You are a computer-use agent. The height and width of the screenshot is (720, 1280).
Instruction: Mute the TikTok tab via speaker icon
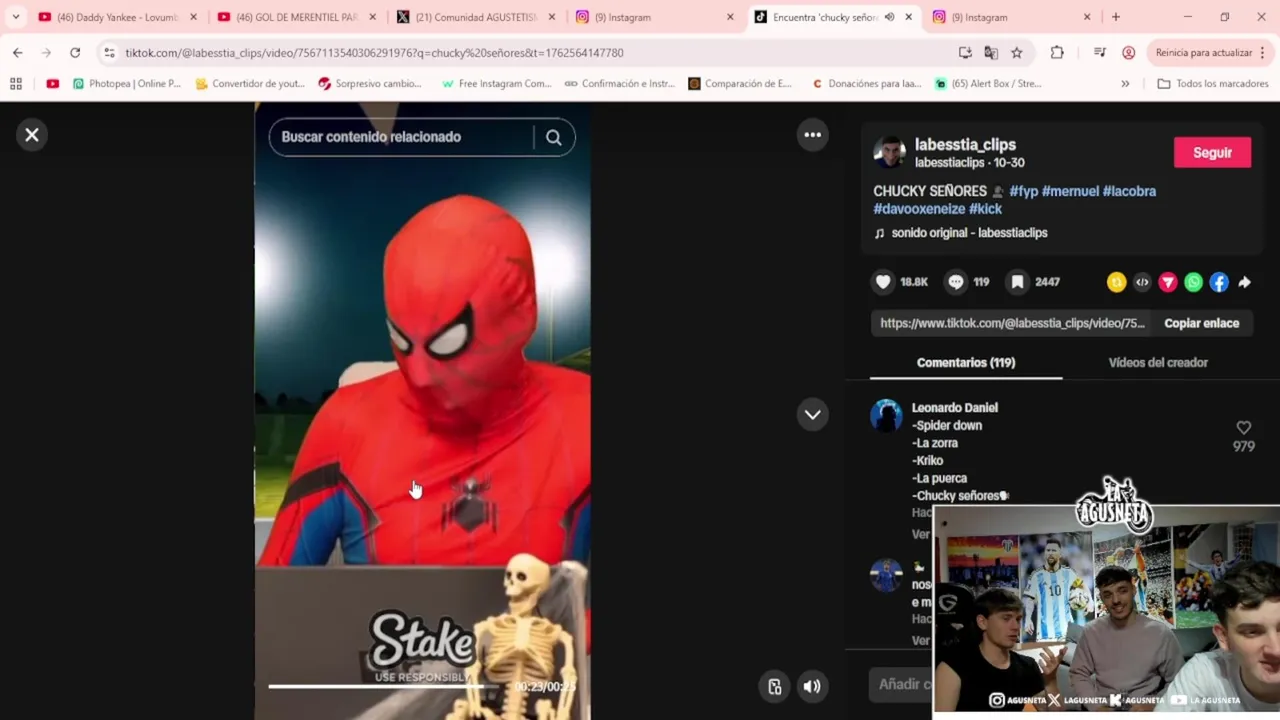click(x=889, y=17)
